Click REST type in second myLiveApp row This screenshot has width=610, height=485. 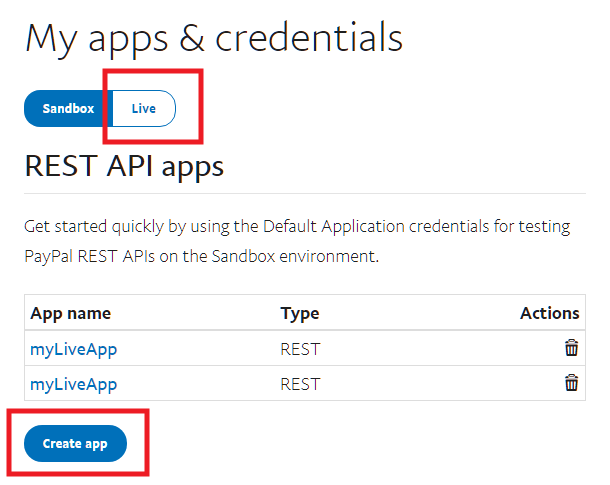300,384
